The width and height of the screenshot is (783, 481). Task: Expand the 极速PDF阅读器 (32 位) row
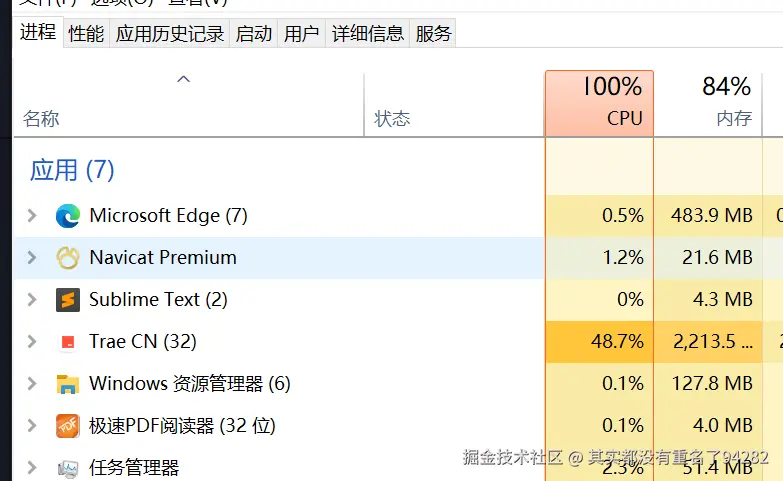pos(32,426)
